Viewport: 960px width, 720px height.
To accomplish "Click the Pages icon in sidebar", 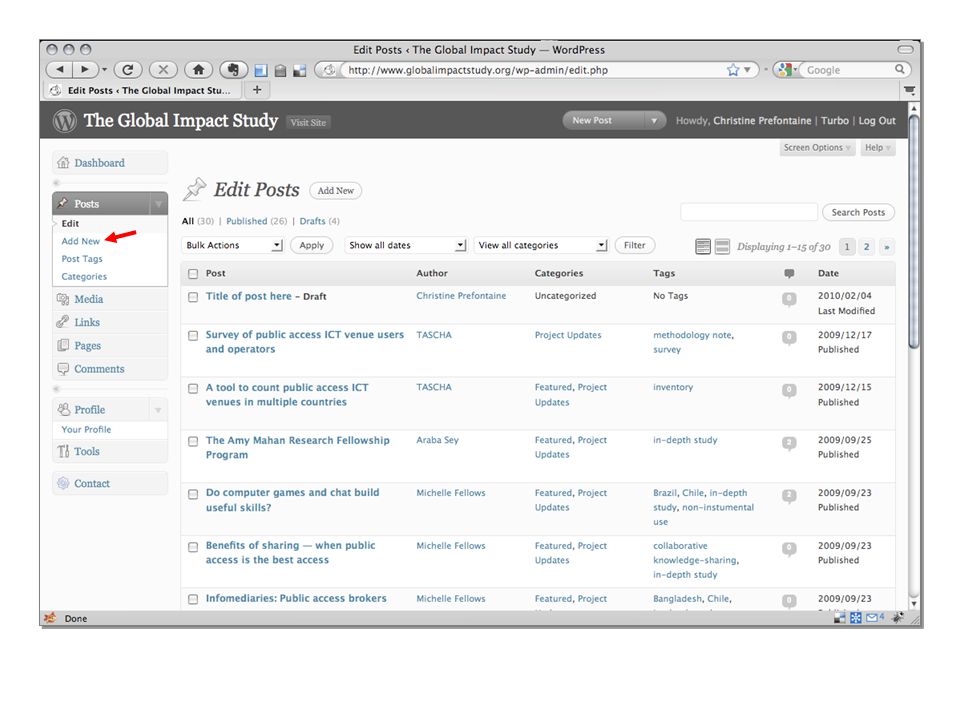I will (x=63, y=345).
